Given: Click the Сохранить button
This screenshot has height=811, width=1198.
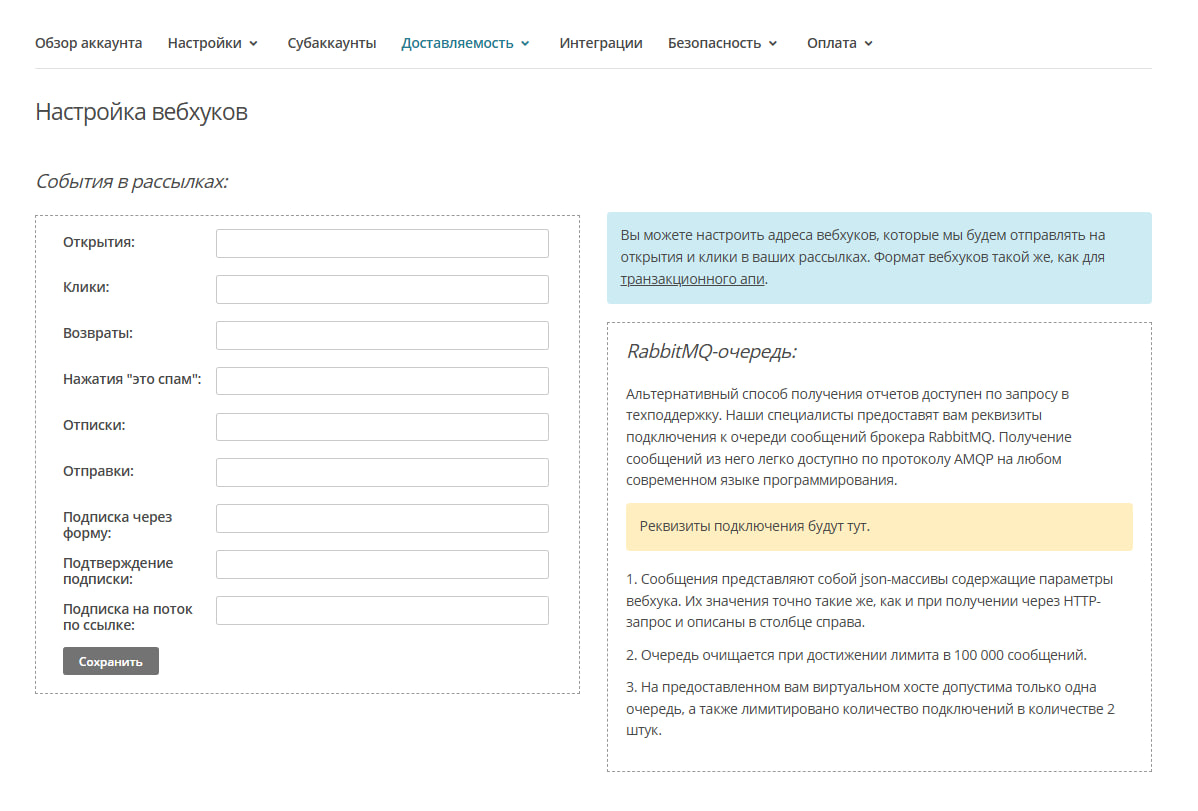Looking at the screenshot, I should pyautogui.click(x=110, y=661).
